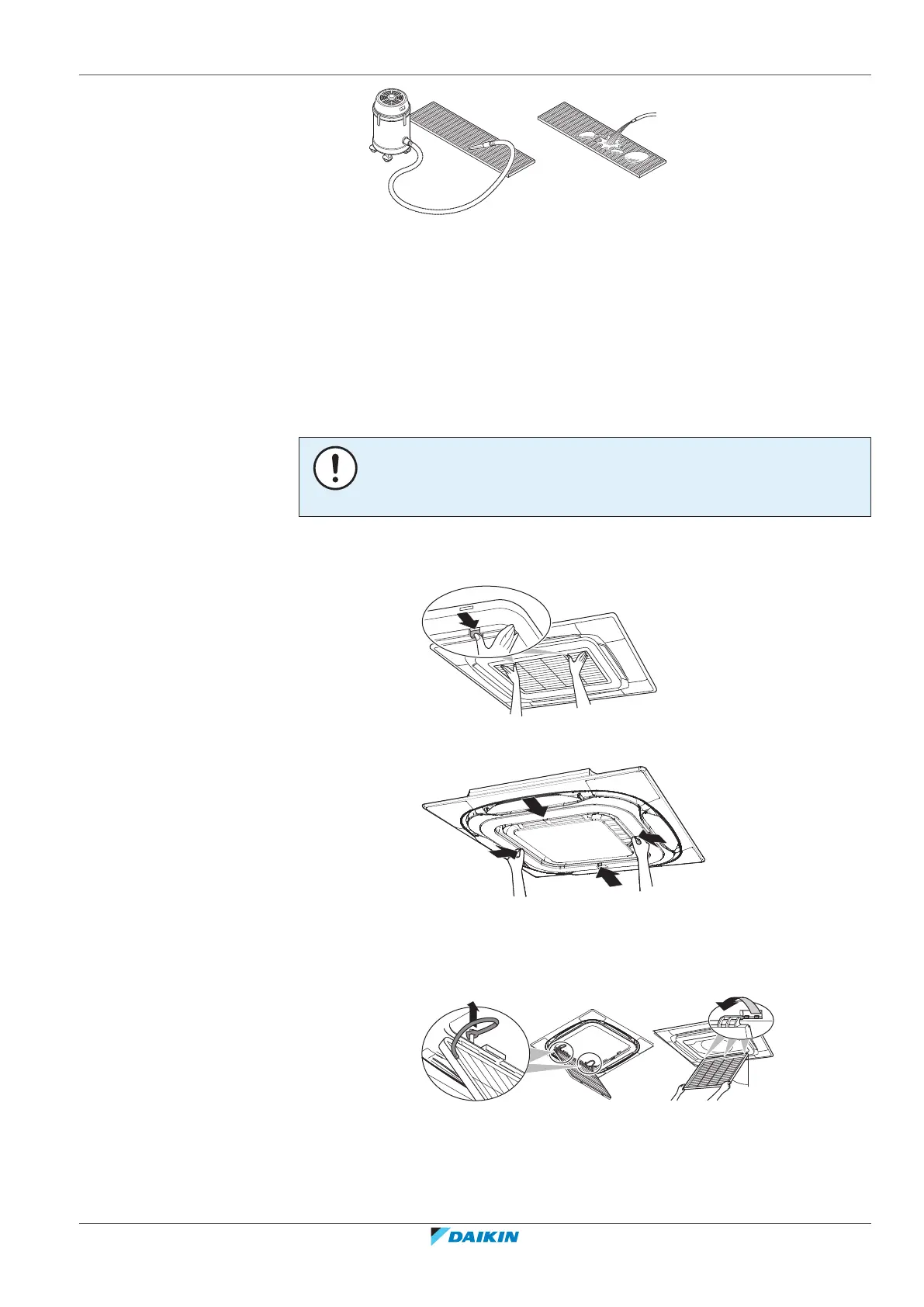This screenshot has height=1307, width=924.
Task: Click the Daikin logo in footer
Action: (474, 1258)
